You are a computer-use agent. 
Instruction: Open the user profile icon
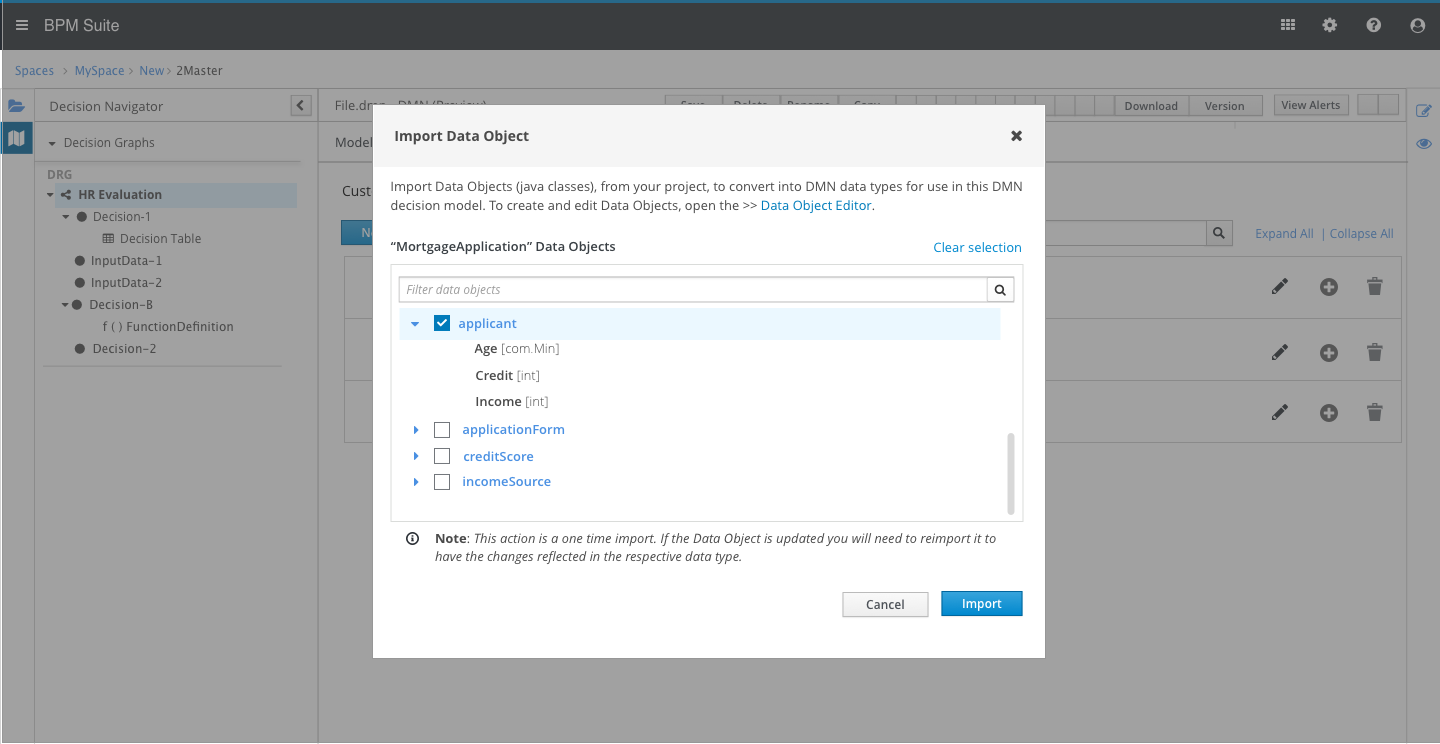pos(1417,25)
